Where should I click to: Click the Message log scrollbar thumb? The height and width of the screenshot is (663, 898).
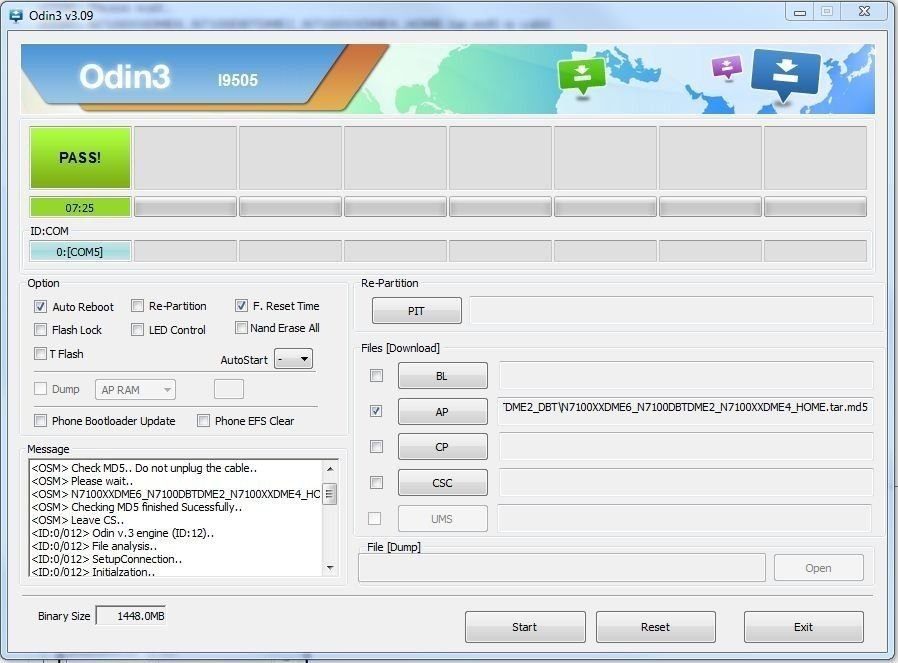[x=330, y=494]
